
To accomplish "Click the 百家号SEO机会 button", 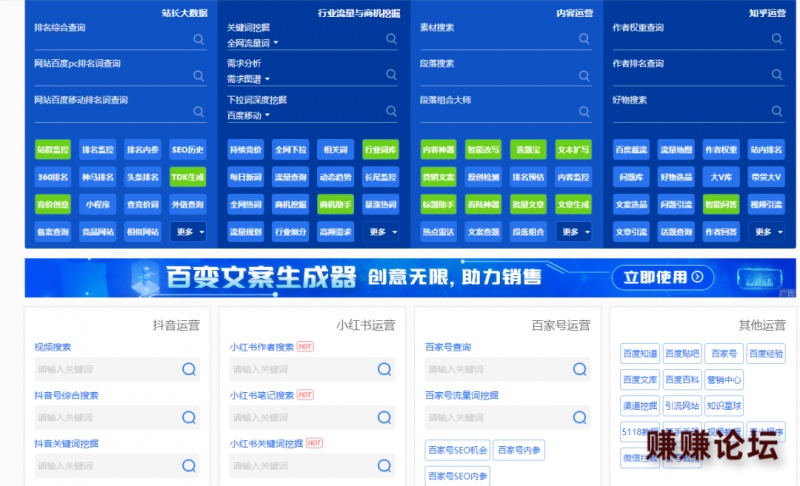I will coord(458,450).
